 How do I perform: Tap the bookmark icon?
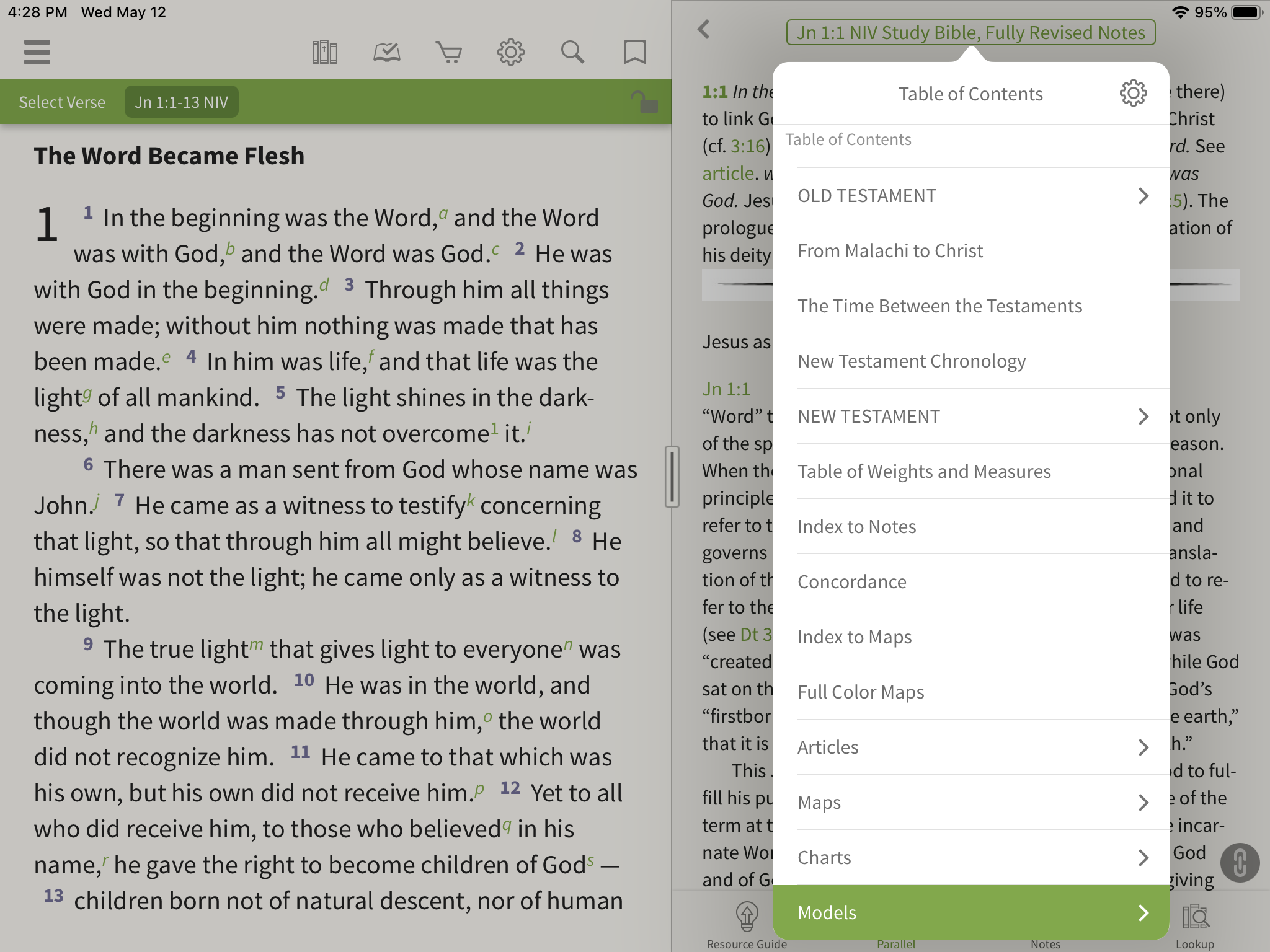(634, 52)
